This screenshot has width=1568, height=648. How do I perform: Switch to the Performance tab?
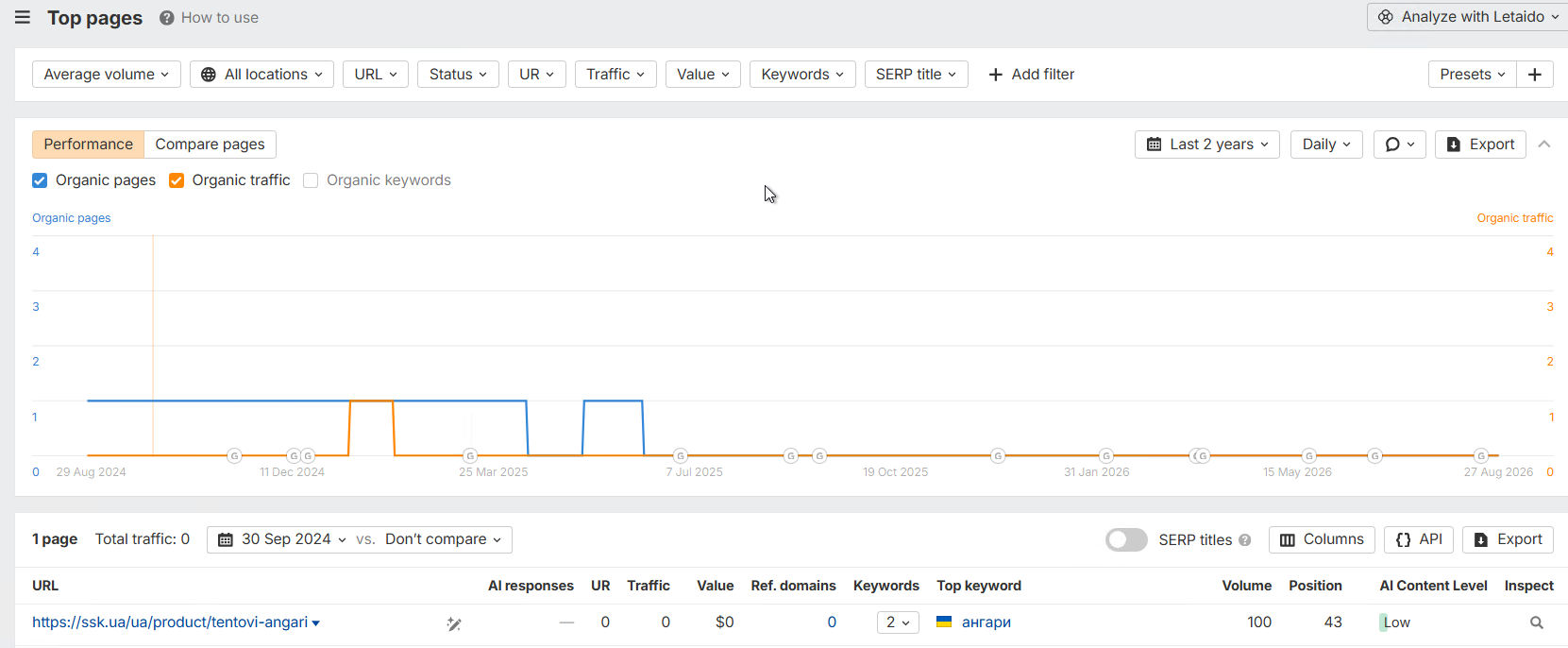pyautogui.click(x=88, y=145)
